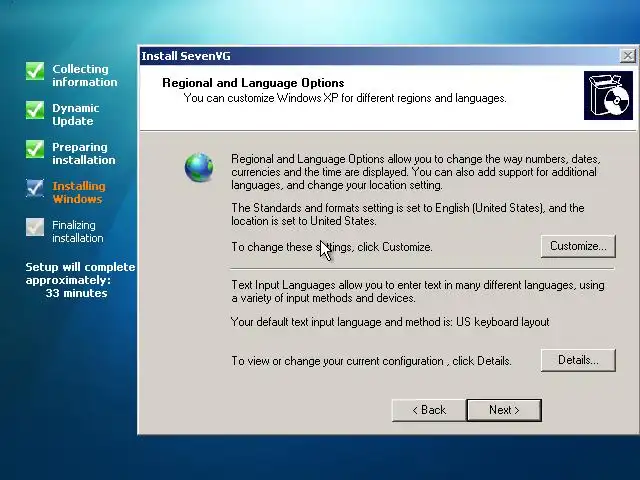
Task: Close the Install SevenVG window
Action: click(x=628, y=56)
